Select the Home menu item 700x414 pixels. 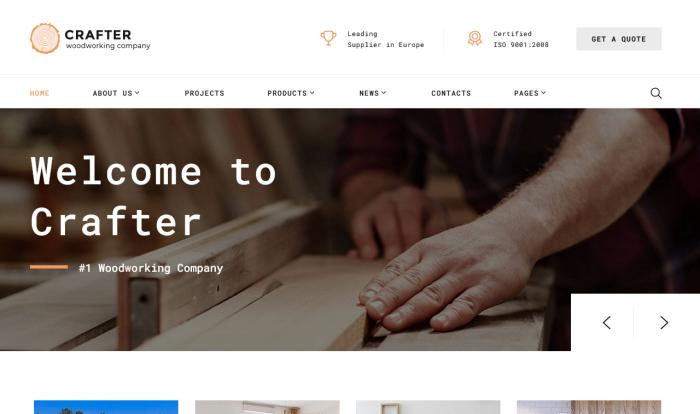(39, 93)
